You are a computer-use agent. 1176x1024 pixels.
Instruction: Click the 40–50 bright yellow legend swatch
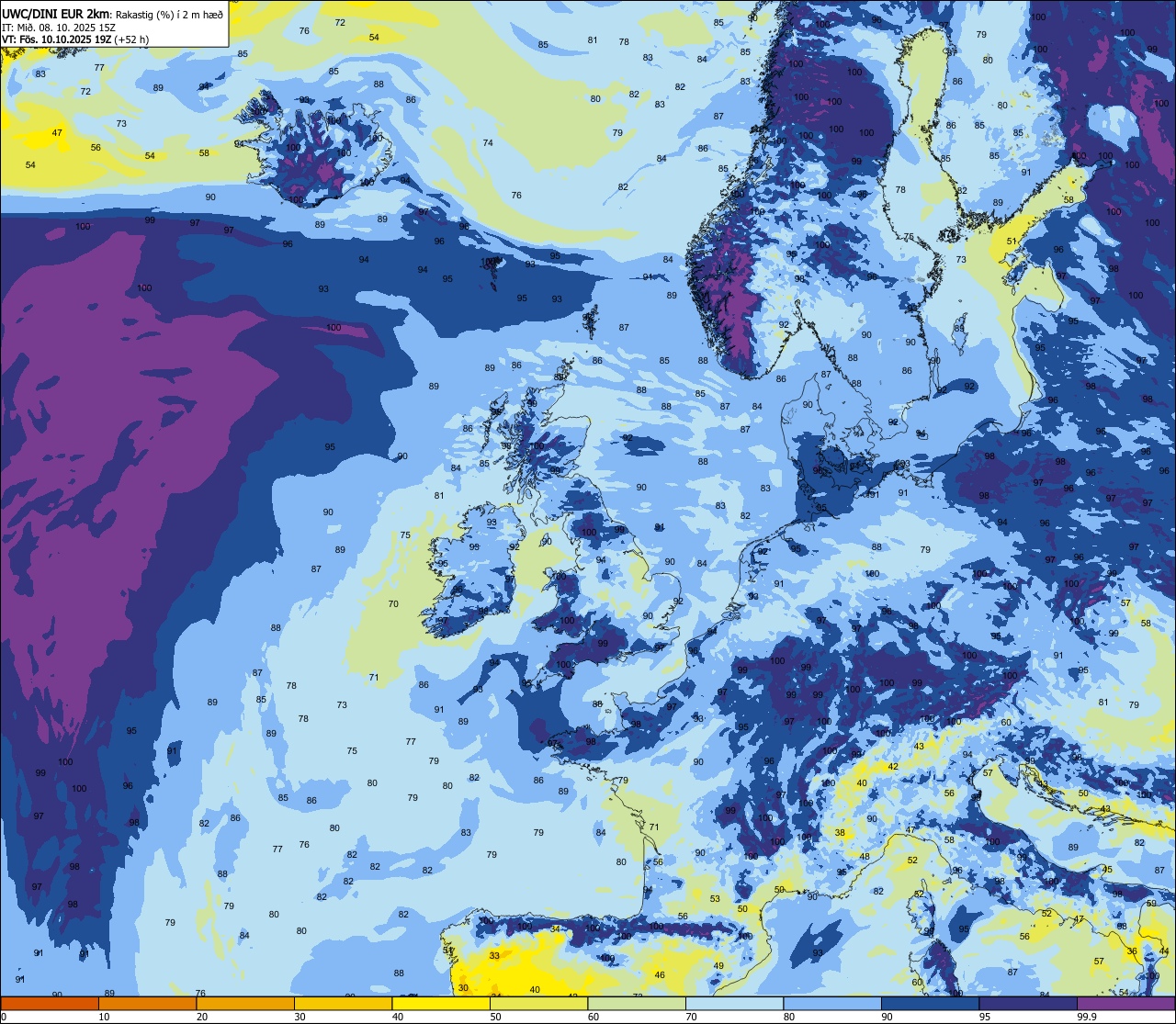441,1003
